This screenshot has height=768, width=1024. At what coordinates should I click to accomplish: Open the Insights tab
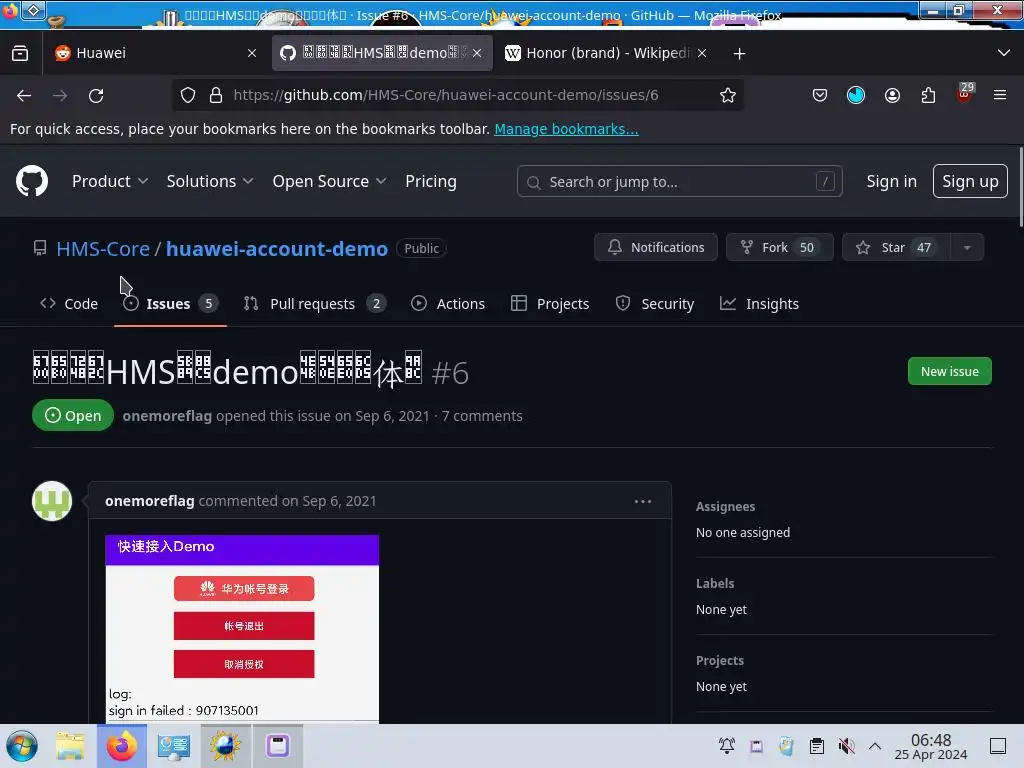[760, 304]
